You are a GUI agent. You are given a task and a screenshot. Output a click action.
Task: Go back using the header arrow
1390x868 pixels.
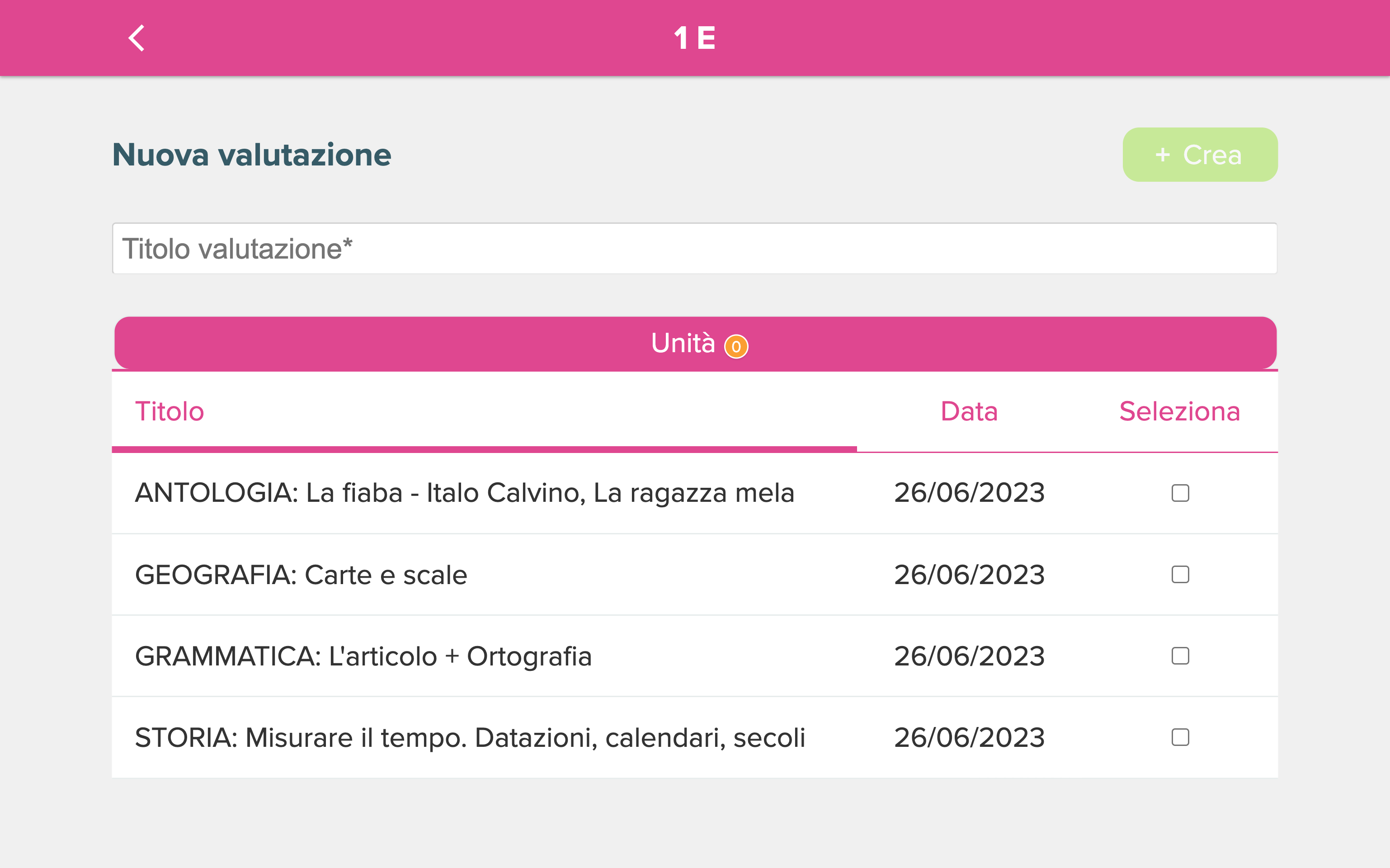click(x=136, y=38)
